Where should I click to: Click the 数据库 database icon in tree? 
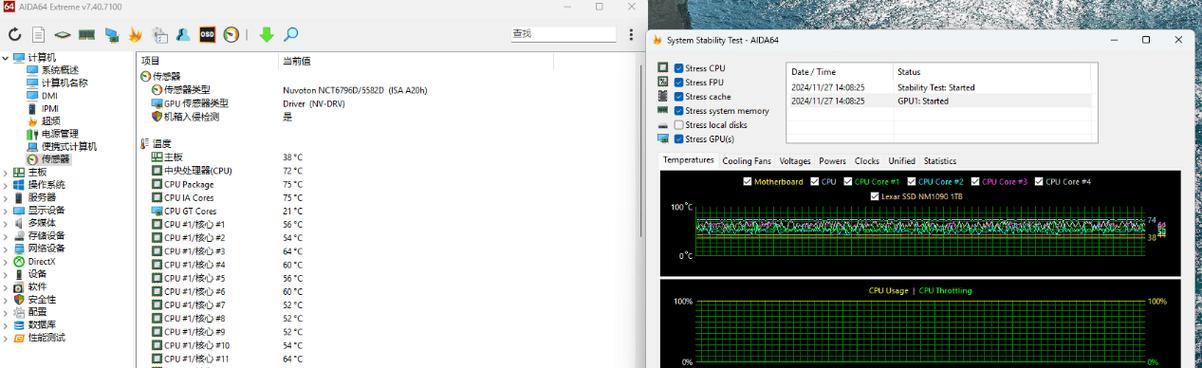[x=19, y=325]
